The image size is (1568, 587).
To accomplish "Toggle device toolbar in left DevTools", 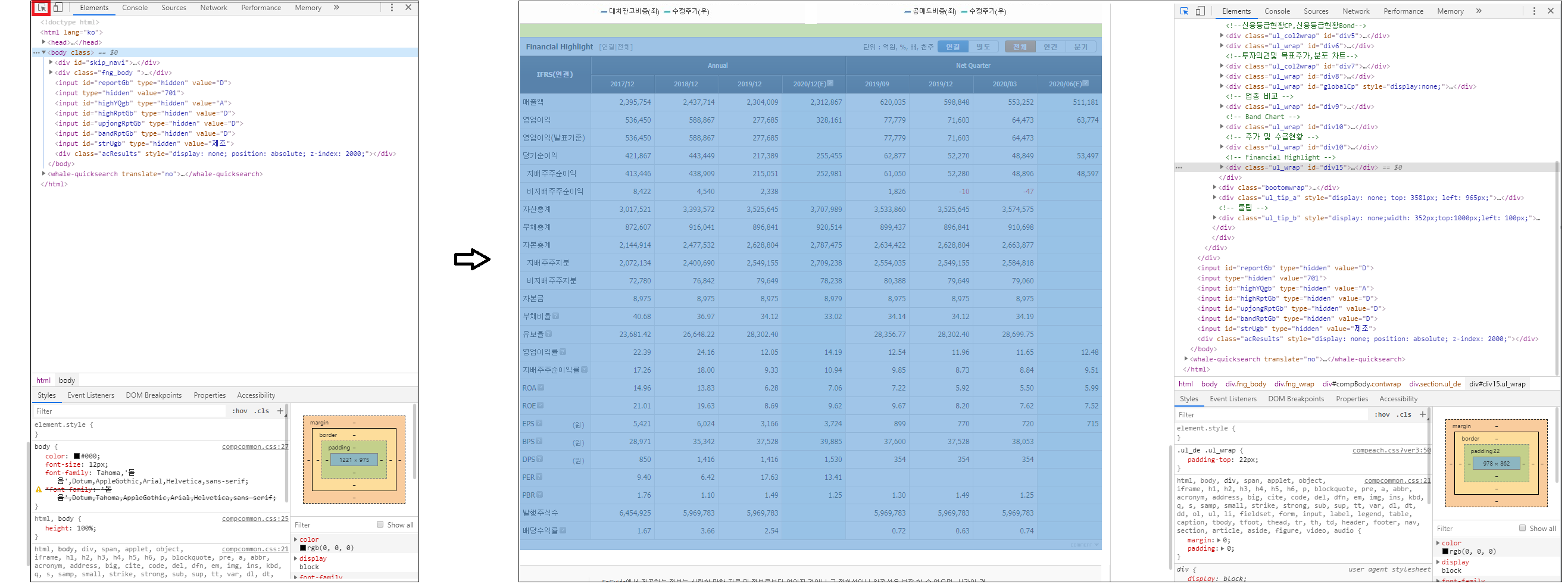I will click(x=58, y=8).
